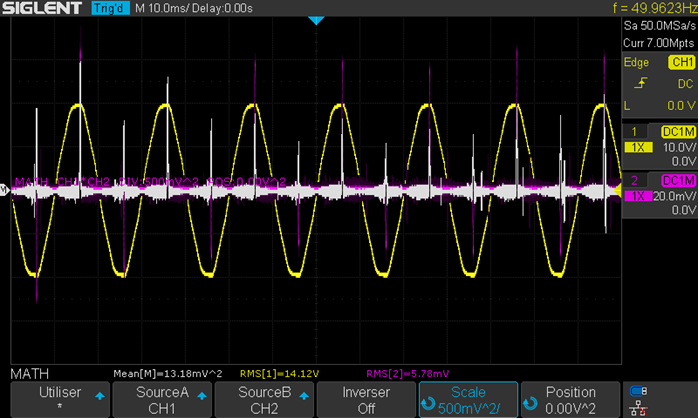Click the Trig'd status indicator
Viewport: 699px width, 419px height.
[111, 8]
